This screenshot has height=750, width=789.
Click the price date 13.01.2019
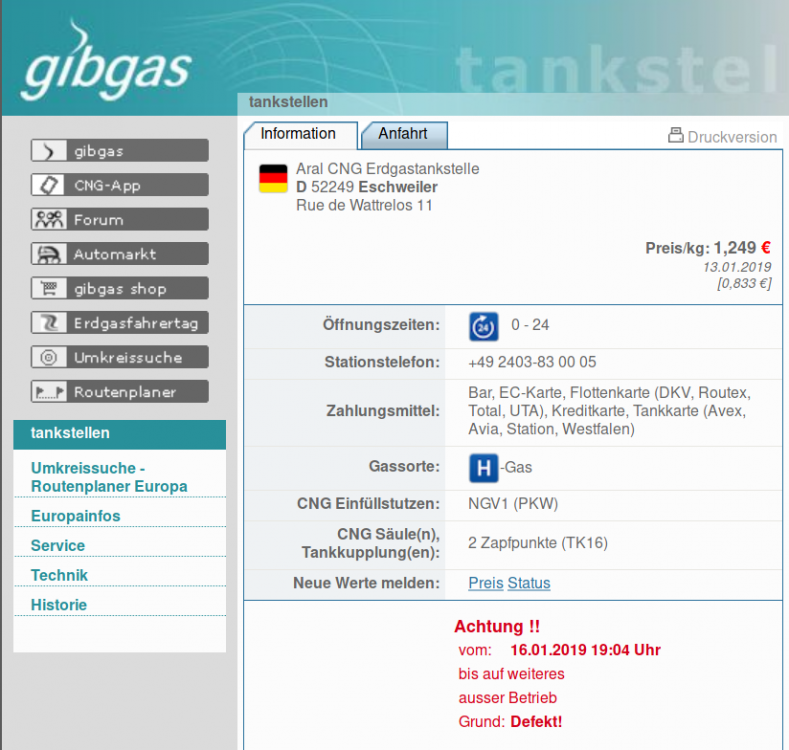tap(737, 267)
